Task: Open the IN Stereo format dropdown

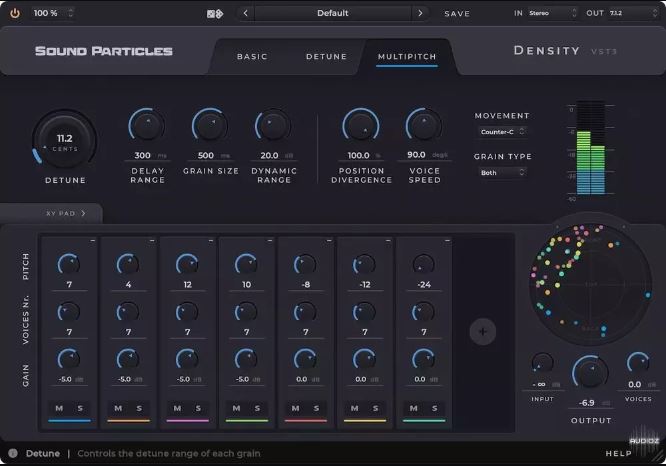Action: click(552, 13)
